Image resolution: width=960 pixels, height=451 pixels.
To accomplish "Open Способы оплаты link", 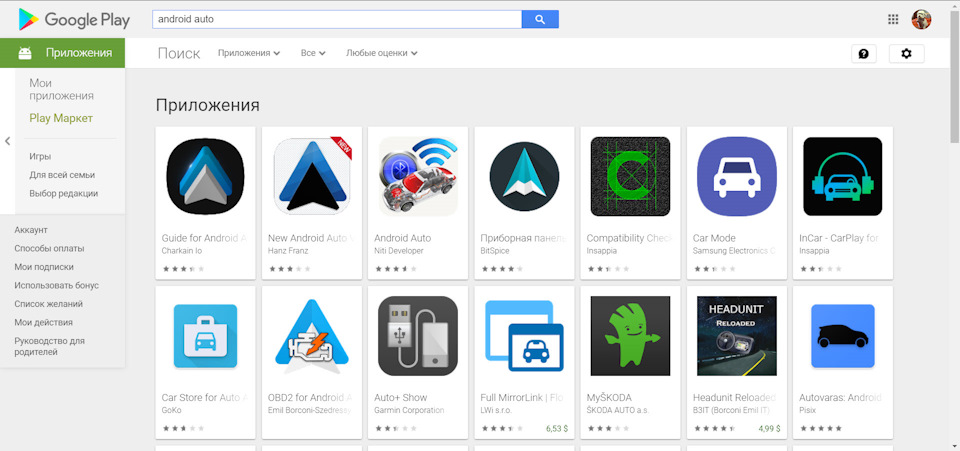I will click(49, 248).
